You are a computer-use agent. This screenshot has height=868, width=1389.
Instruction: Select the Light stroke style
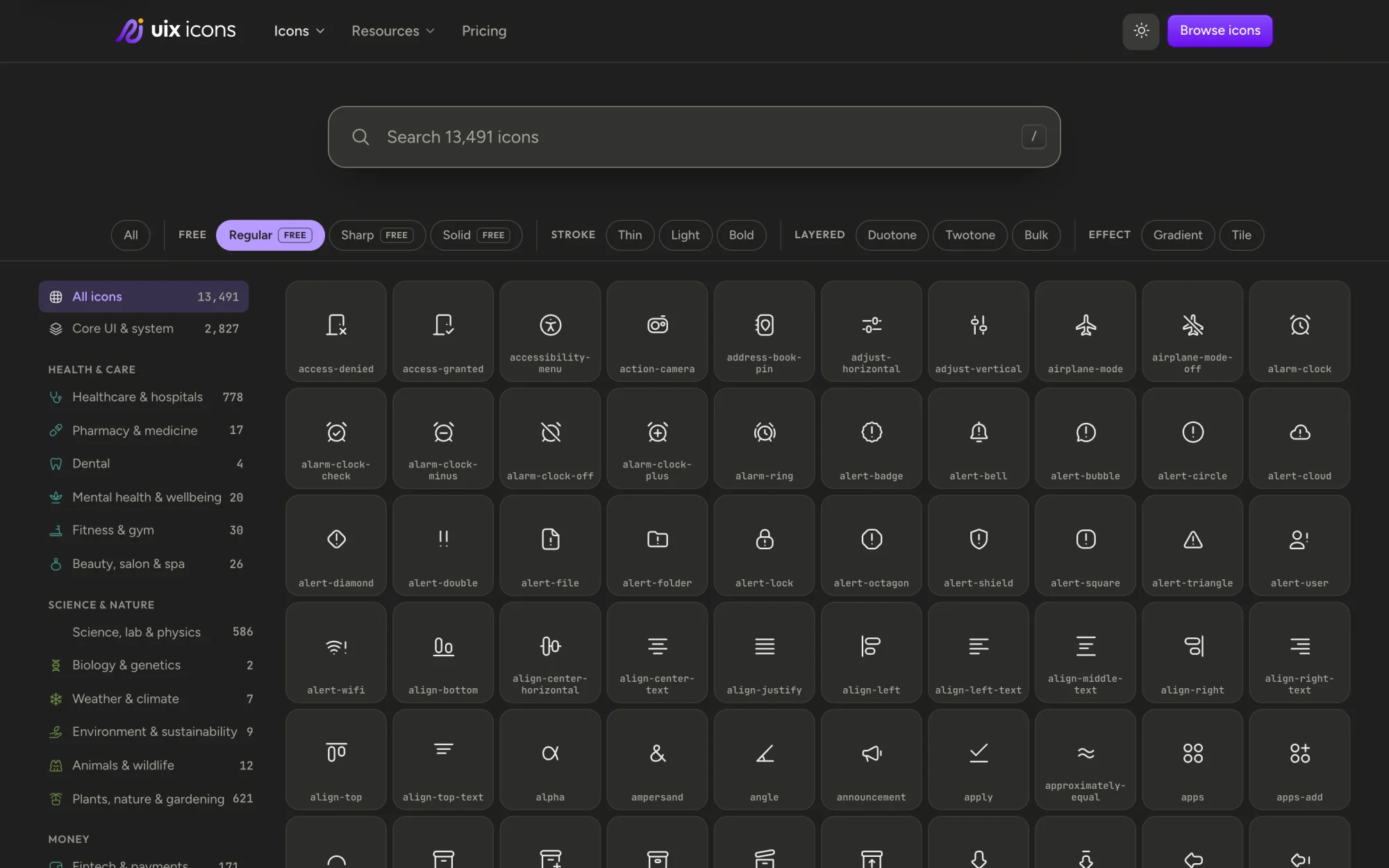[685, 235]
